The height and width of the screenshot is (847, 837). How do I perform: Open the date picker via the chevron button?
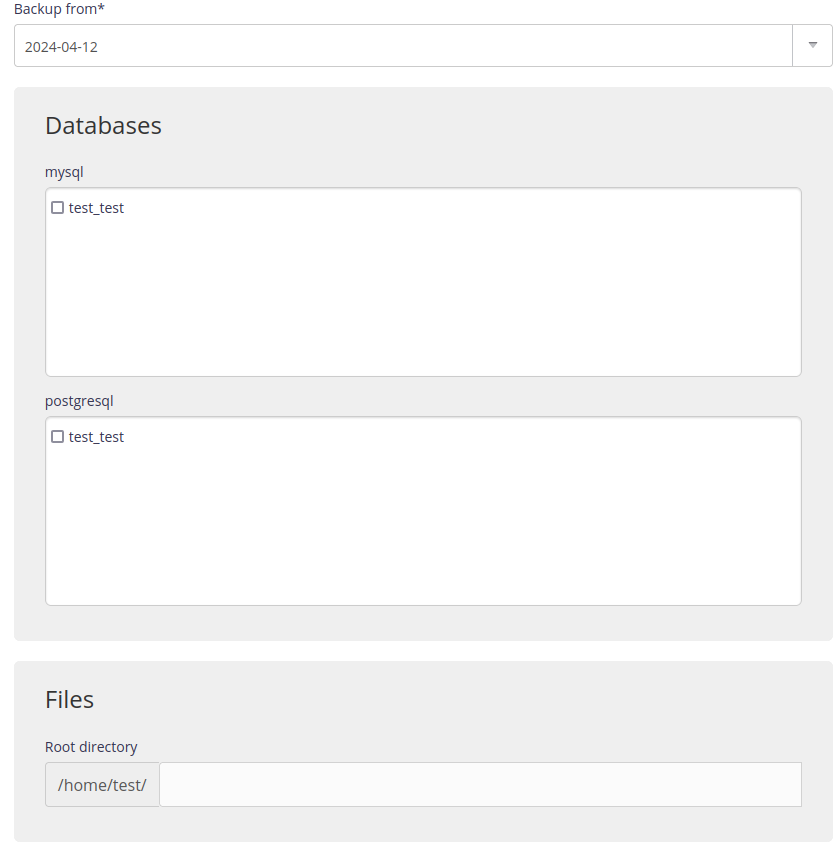tap(812, 45)
